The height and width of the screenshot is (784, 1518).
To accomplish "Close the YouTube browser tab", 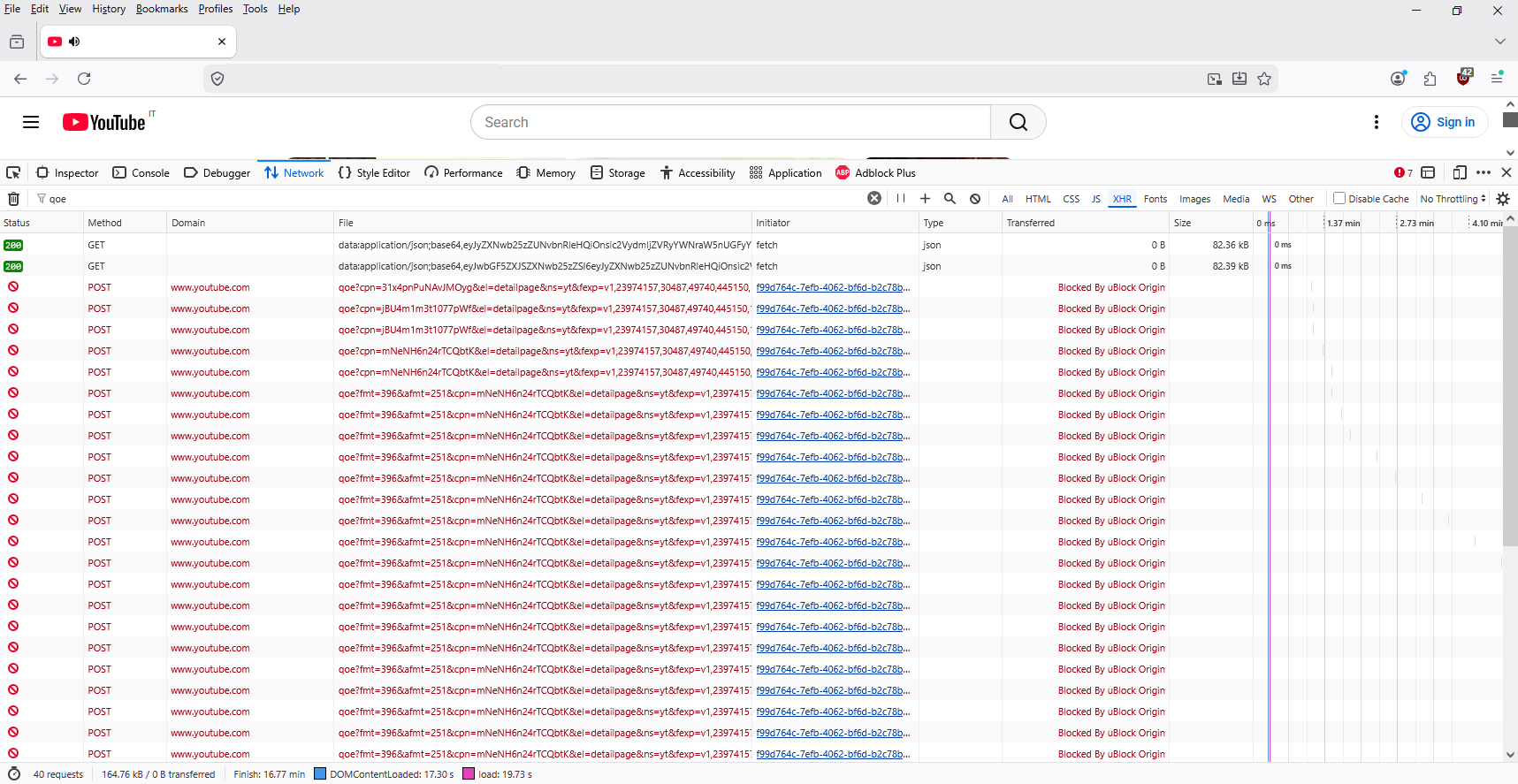I will [x=222, y=42].
